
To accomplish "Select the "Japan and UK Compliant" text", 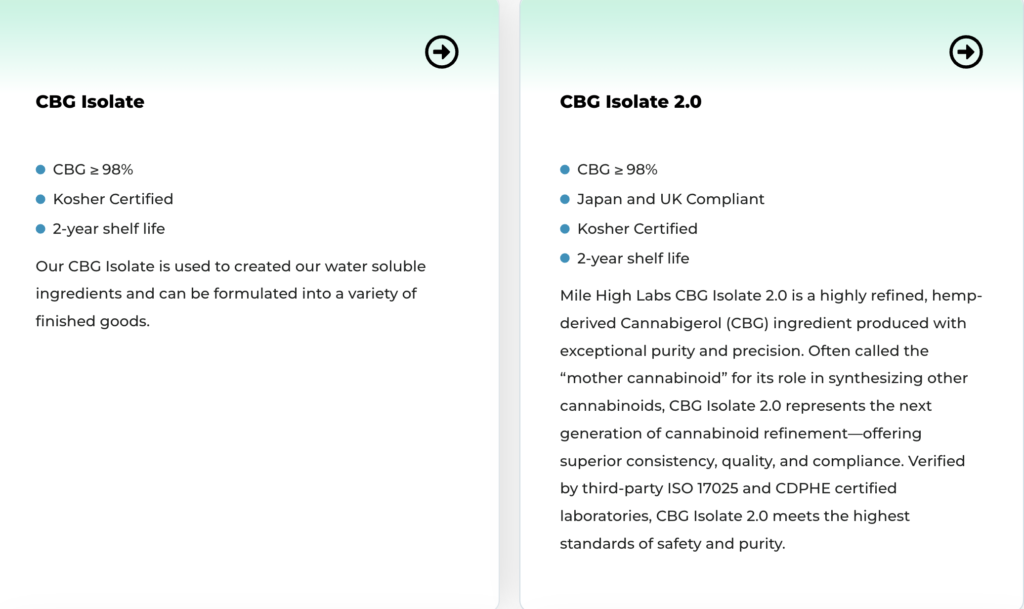I will [670, 199].
